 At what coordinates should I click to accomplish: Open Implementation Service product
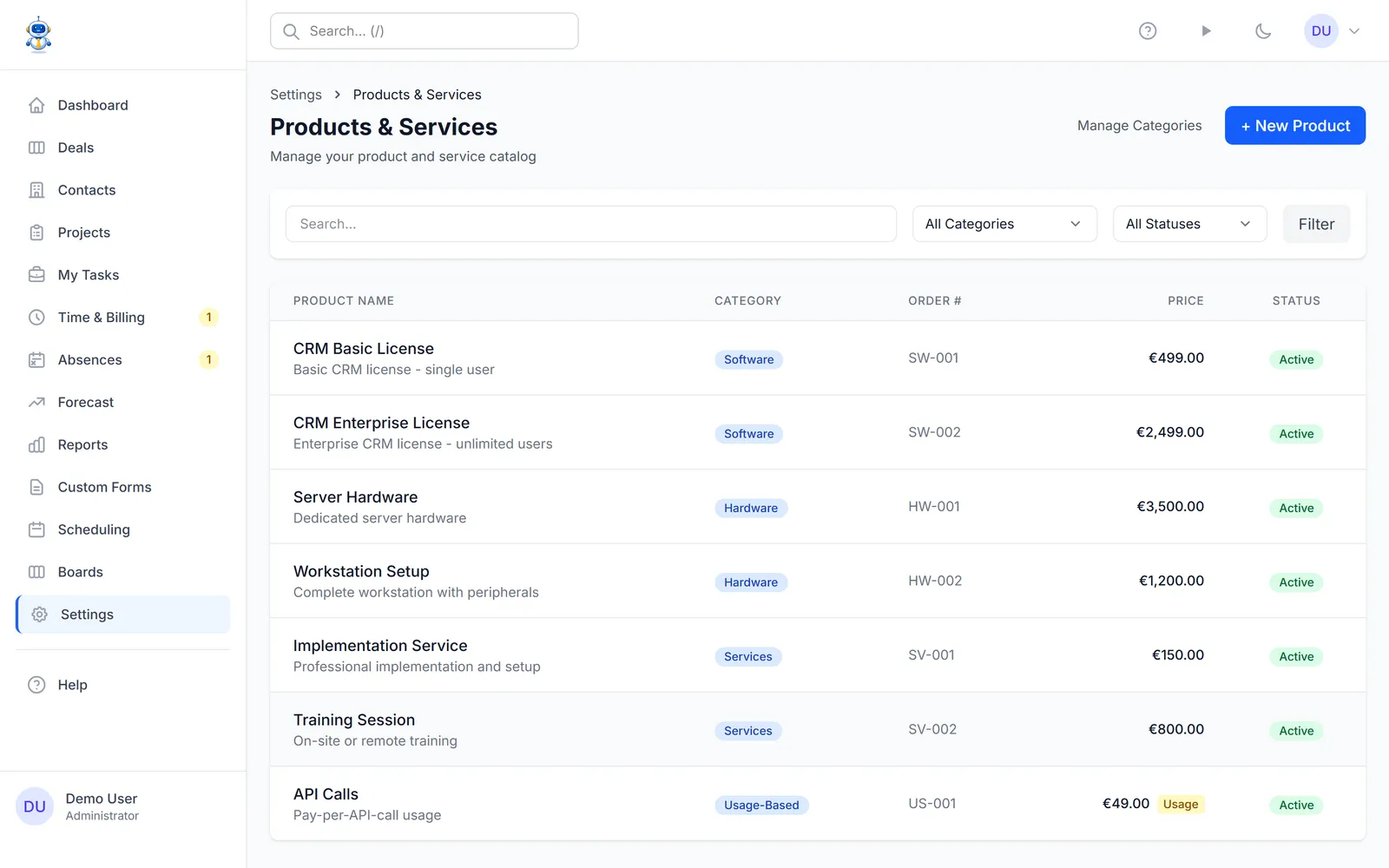coord(380,646)
